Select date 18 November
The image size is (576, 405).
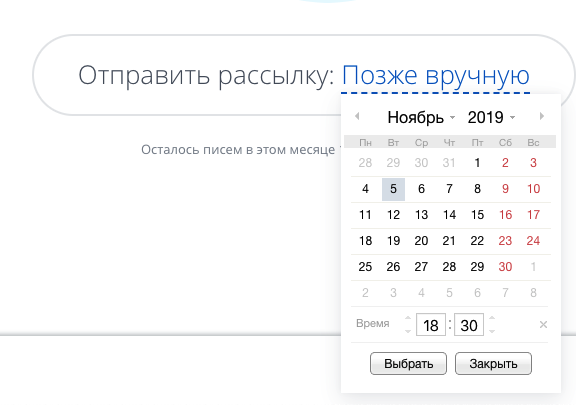coord(365,241)
